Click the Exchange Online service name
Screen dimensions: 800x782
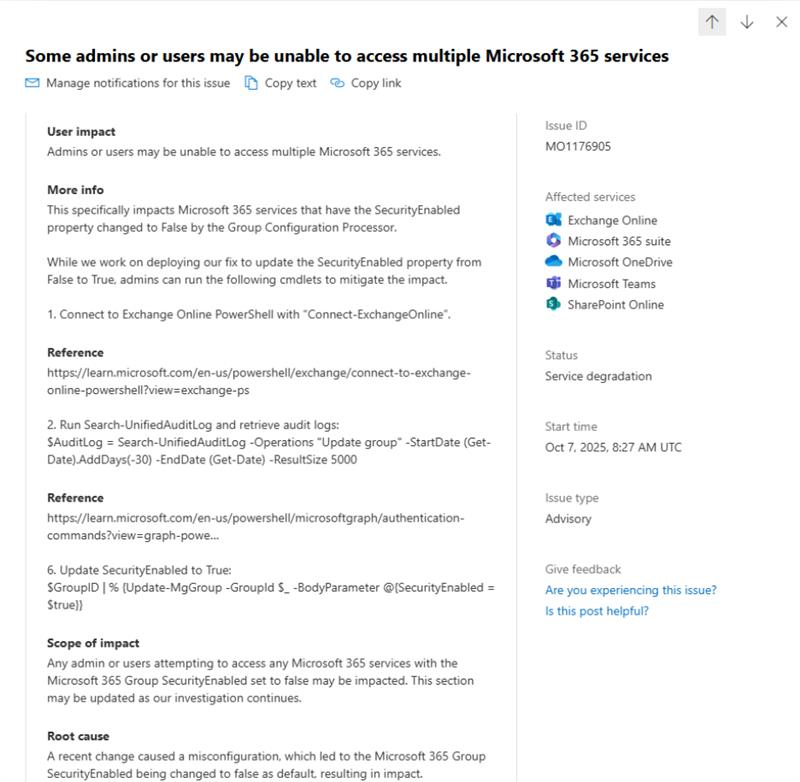coord(612,220)
